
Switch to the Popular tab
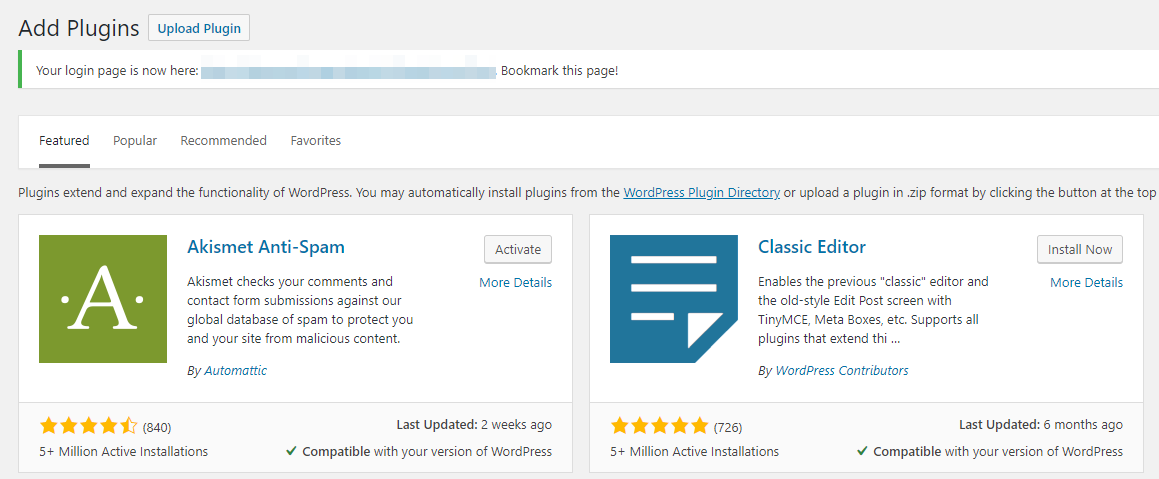pyautogui.click(x=135, y=140)
